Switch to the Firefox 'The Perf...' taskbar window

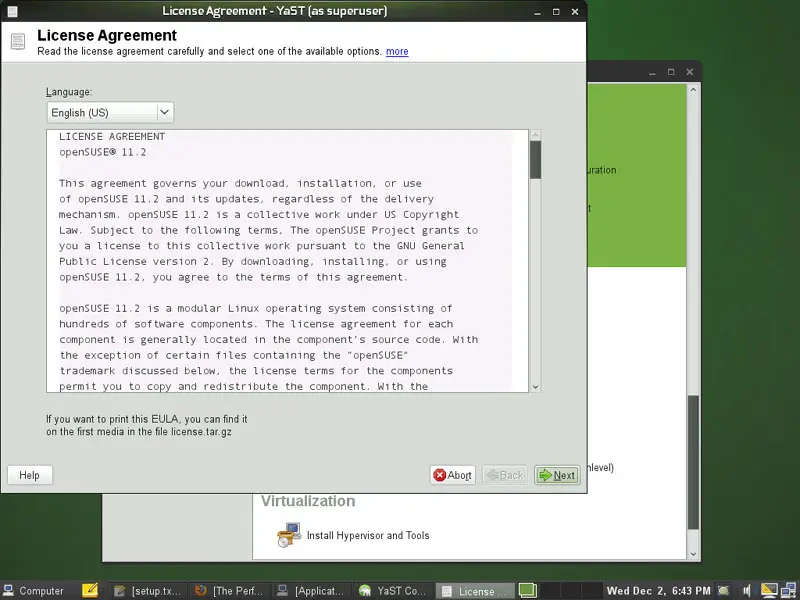click(229, 591)
